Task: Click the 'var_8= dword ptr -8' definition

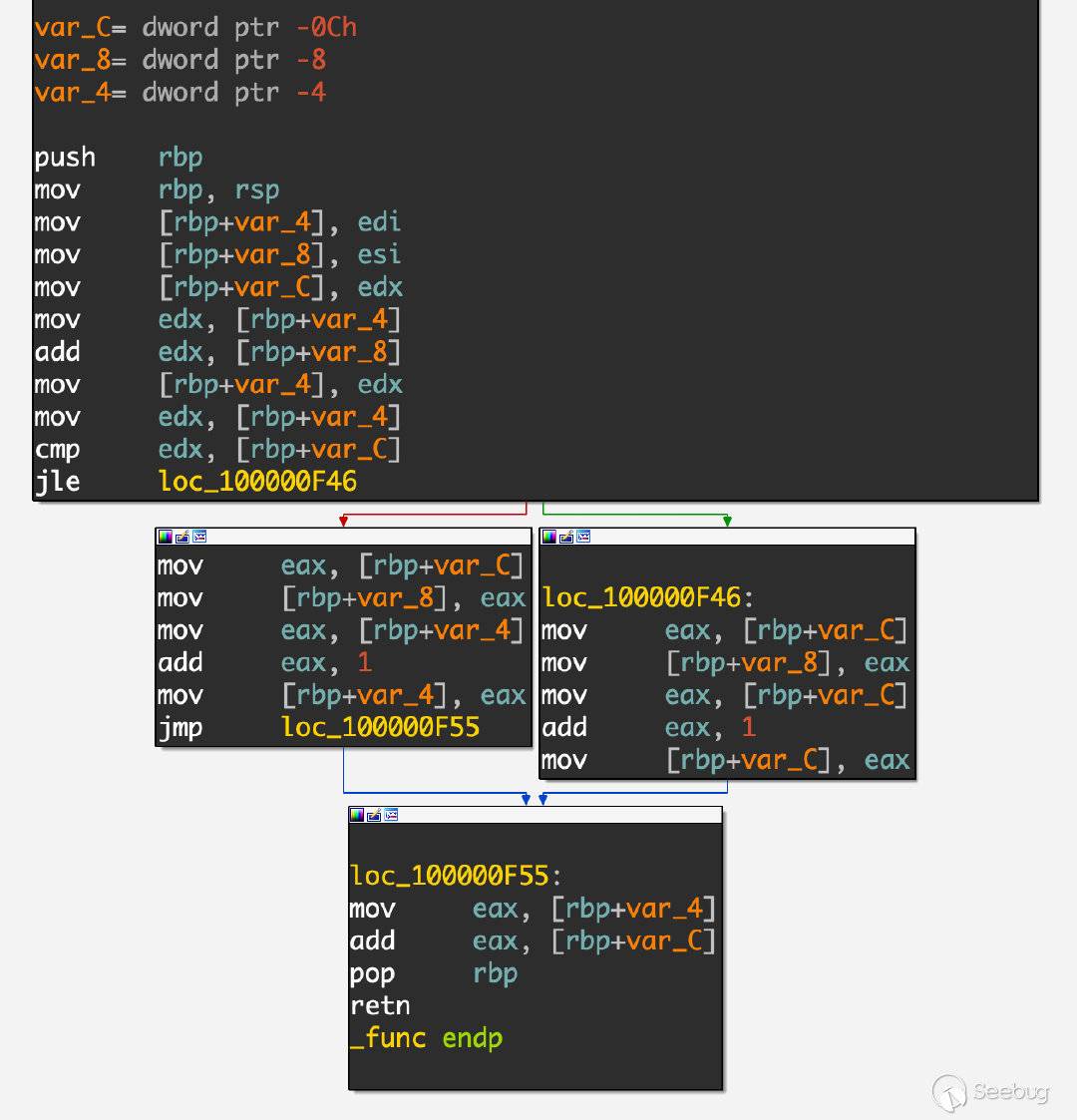Action: pos(179,60)
